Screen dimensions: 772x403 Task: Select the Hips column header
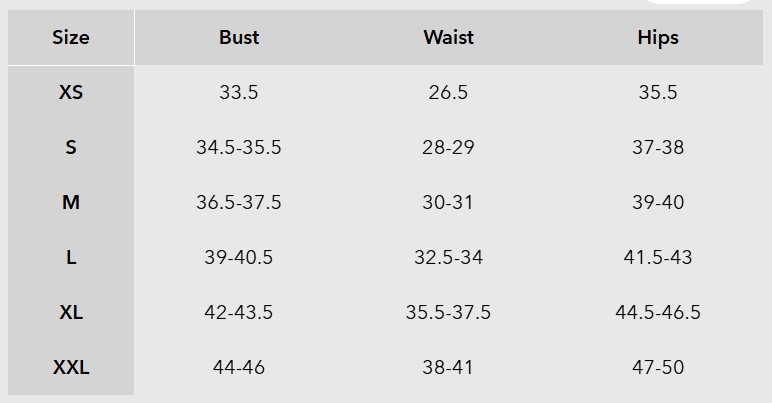pos(657,38)
